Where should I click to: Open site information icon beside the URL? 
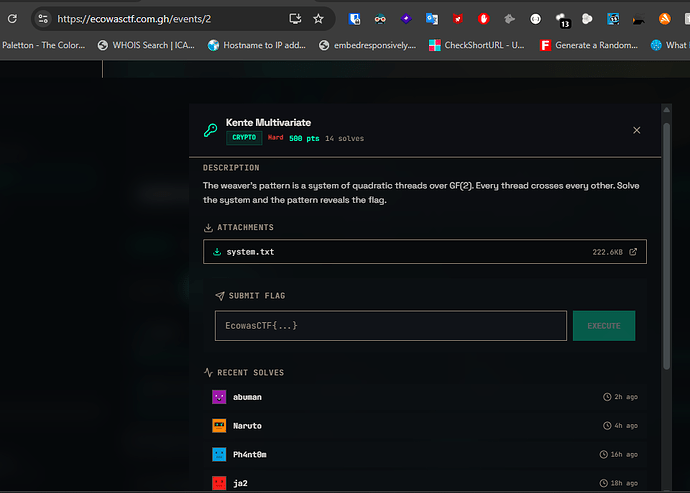pyautogui.click(x=43, y=18)
